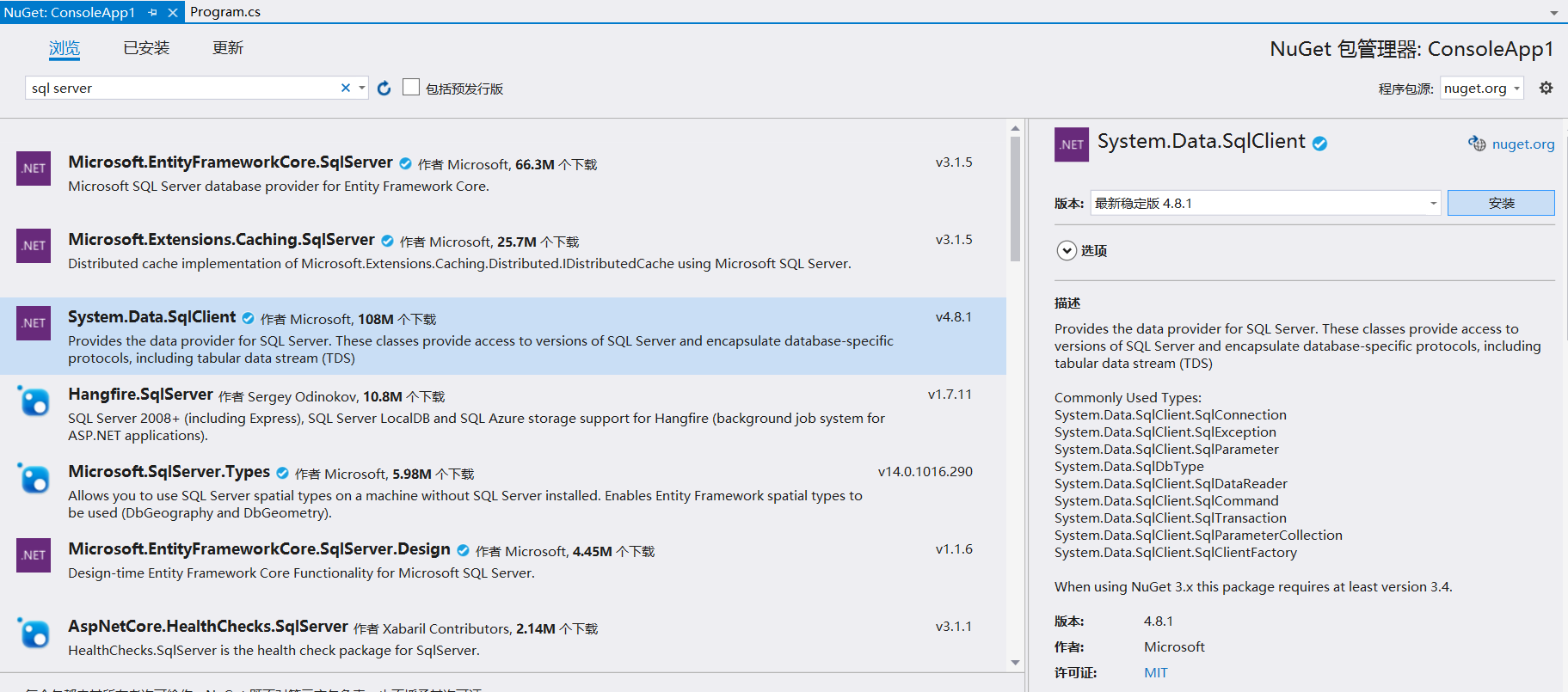This screenshot has height=692, width=1568.
Task: Click verified badge beside System.Data.SqlClient in list
Action: [x=248, y=318]
